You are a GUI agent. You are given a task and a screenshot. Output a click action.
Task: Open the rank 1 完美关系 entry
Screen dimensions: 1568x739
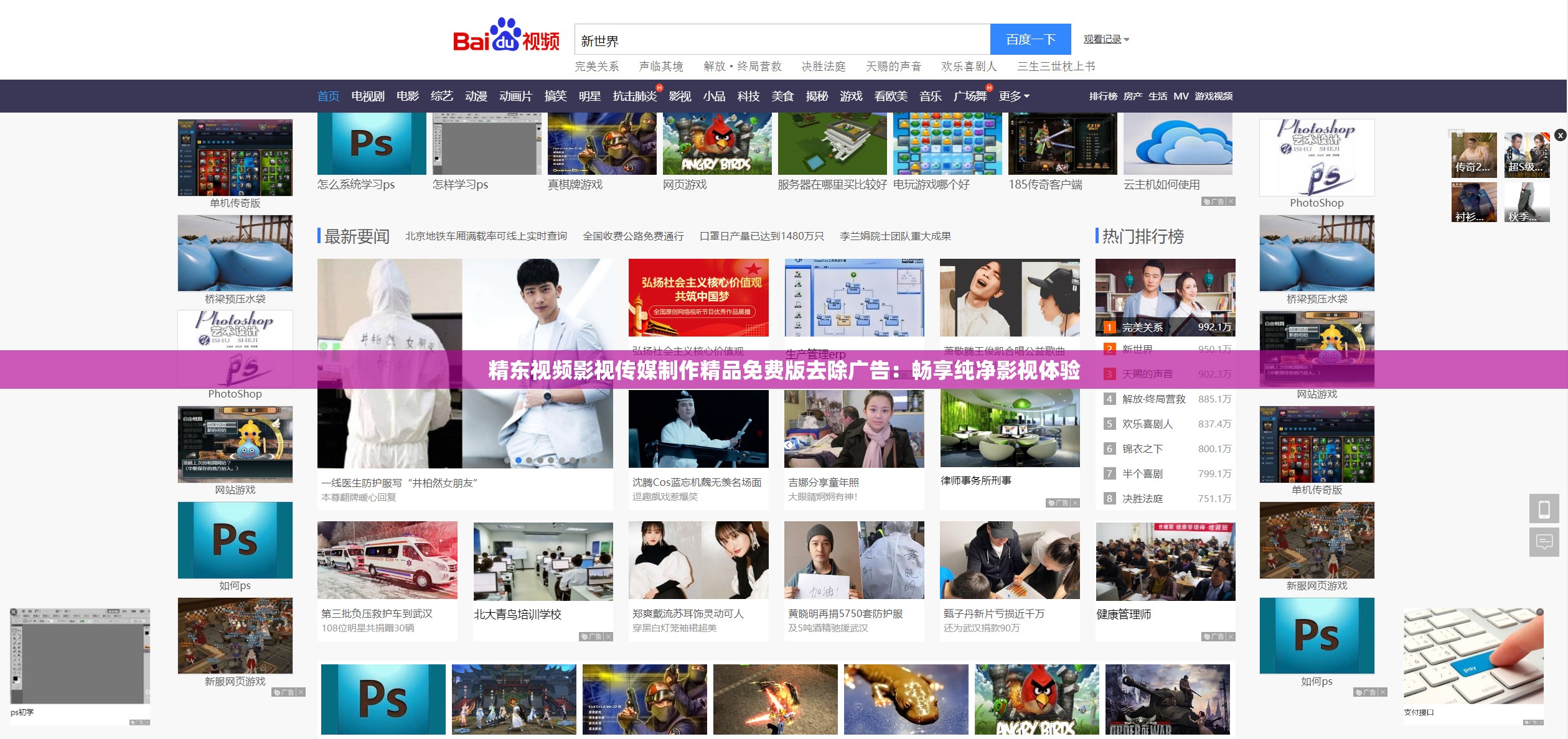(1165, 327)
